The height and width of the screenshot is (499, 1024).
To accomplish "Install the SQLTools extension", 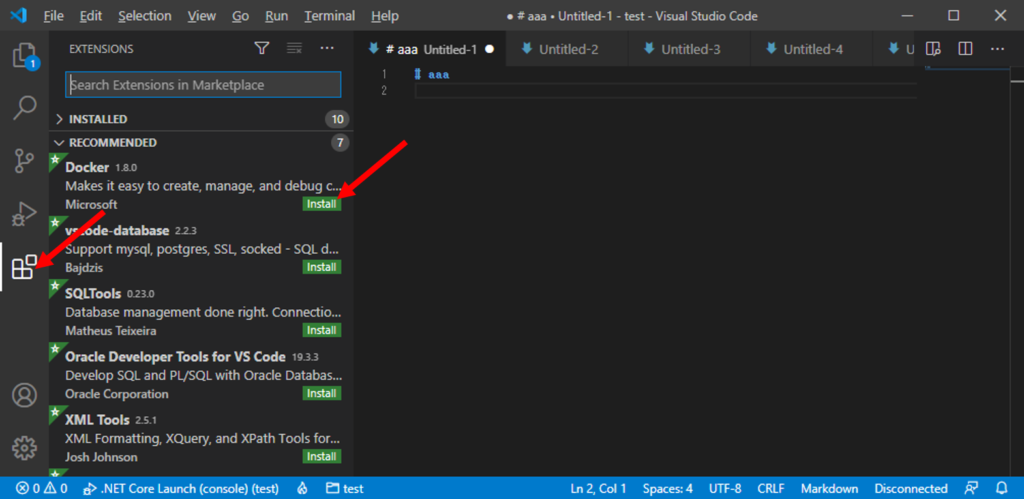I will (x=322, y=330).
